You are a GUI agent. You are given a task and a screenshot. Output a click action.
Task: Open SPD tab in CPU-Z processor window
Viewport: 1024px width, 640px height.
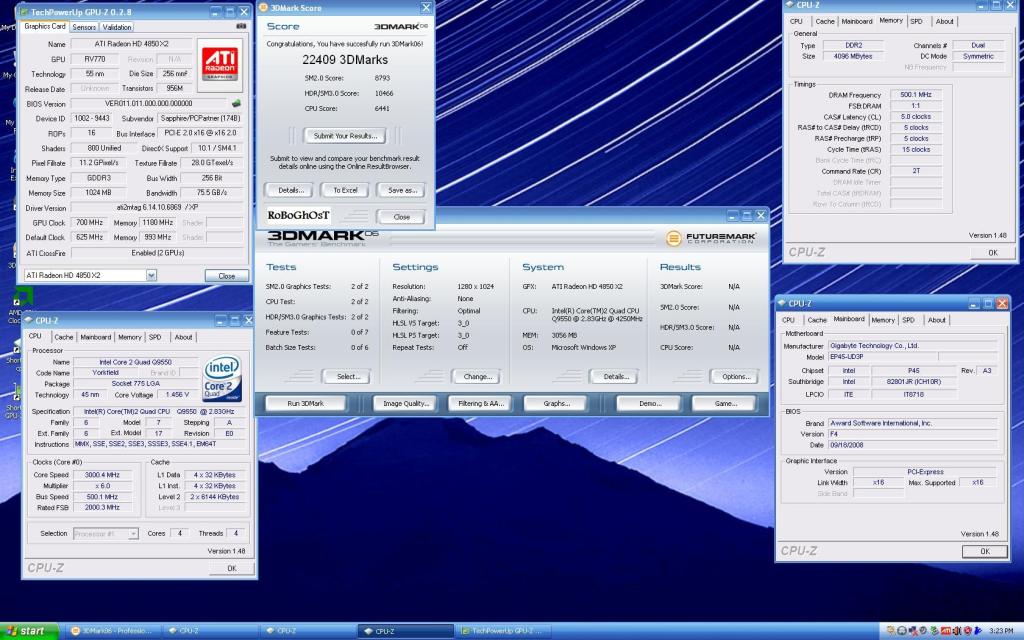pyautogui.click(x=155, y=337)
